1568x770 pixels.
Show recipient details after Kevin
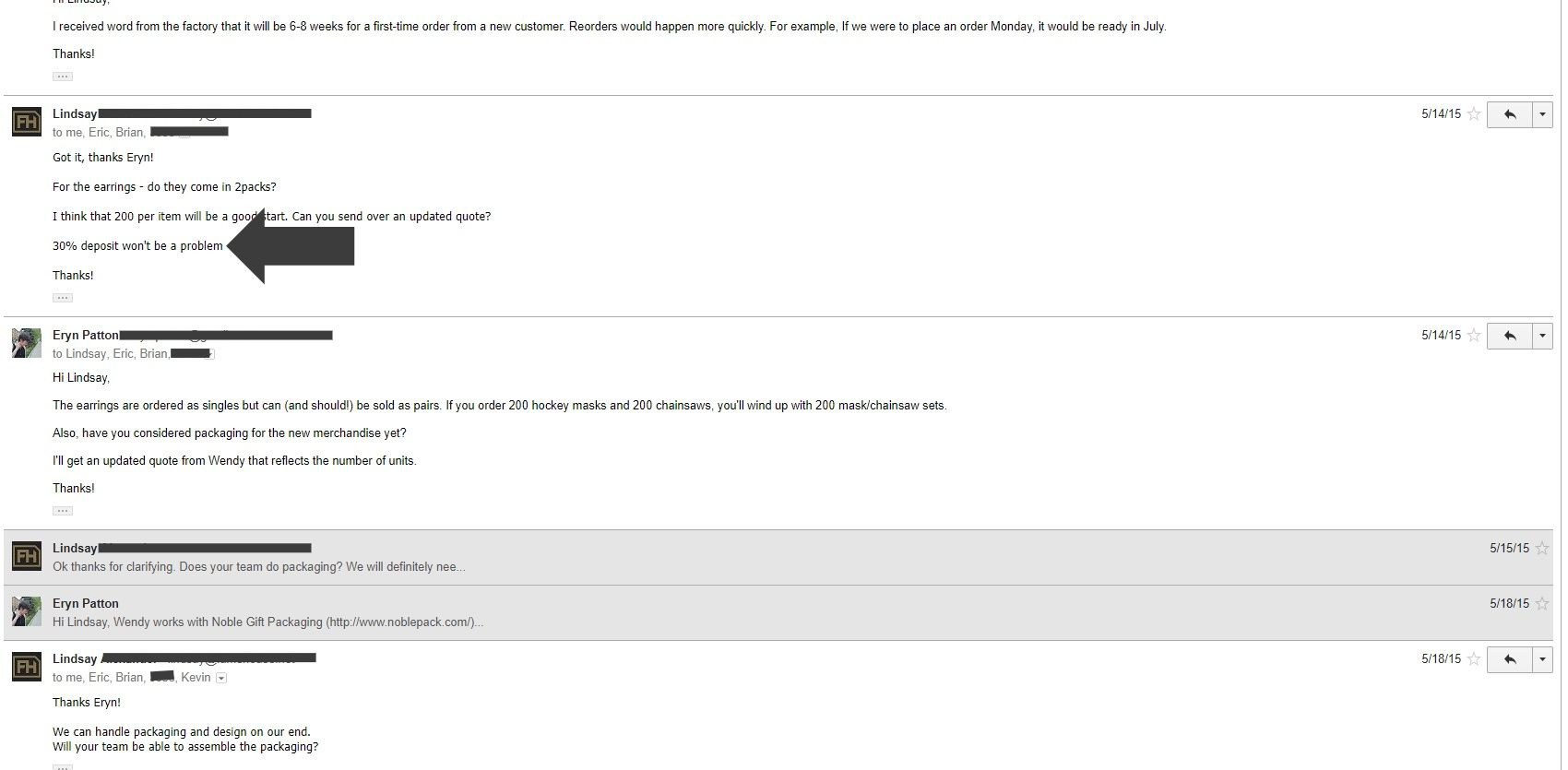pyautogui.click(x=221, y=678)
